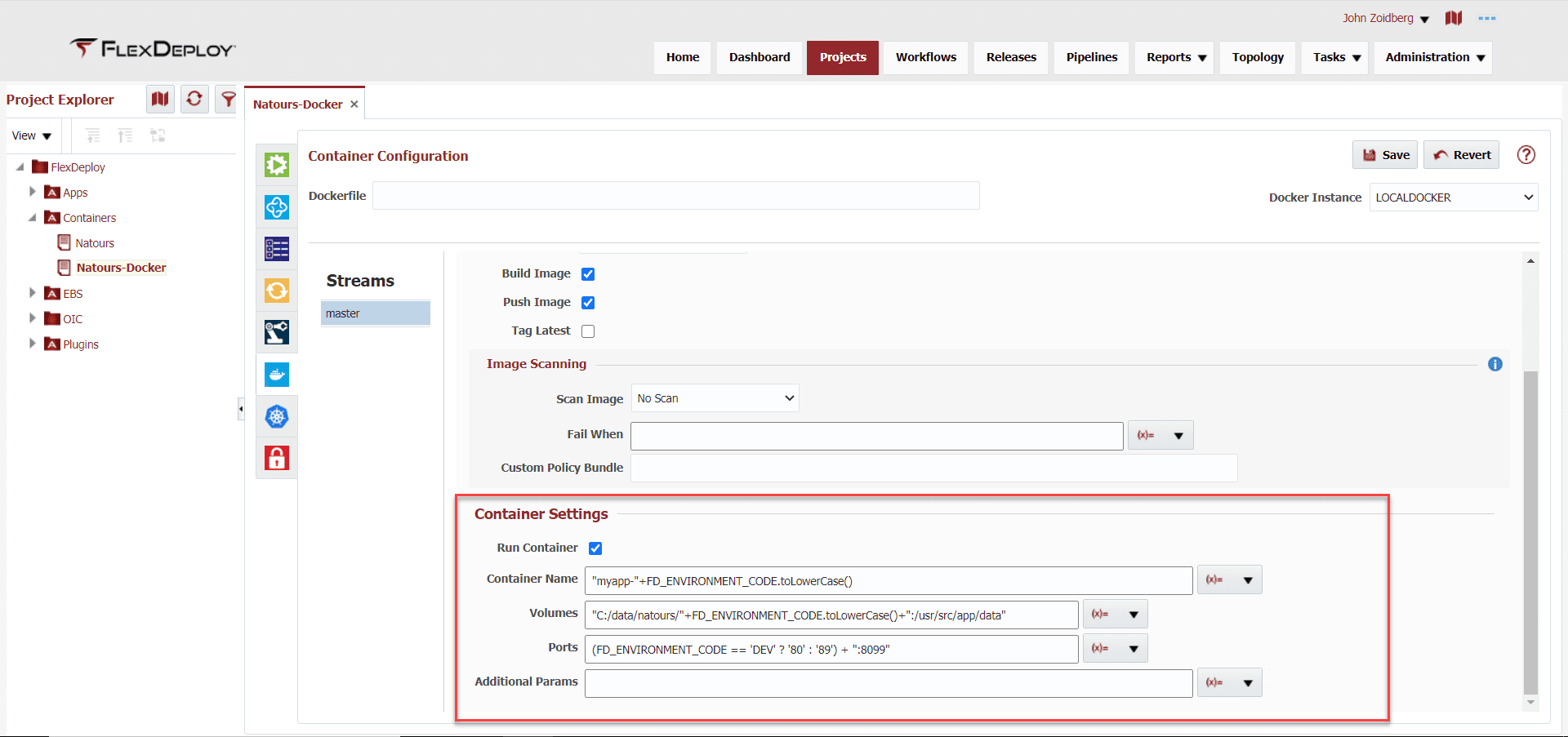This screenshot has width=1568, height=737.
Task: Select the master stream
Action: point(376,313)
